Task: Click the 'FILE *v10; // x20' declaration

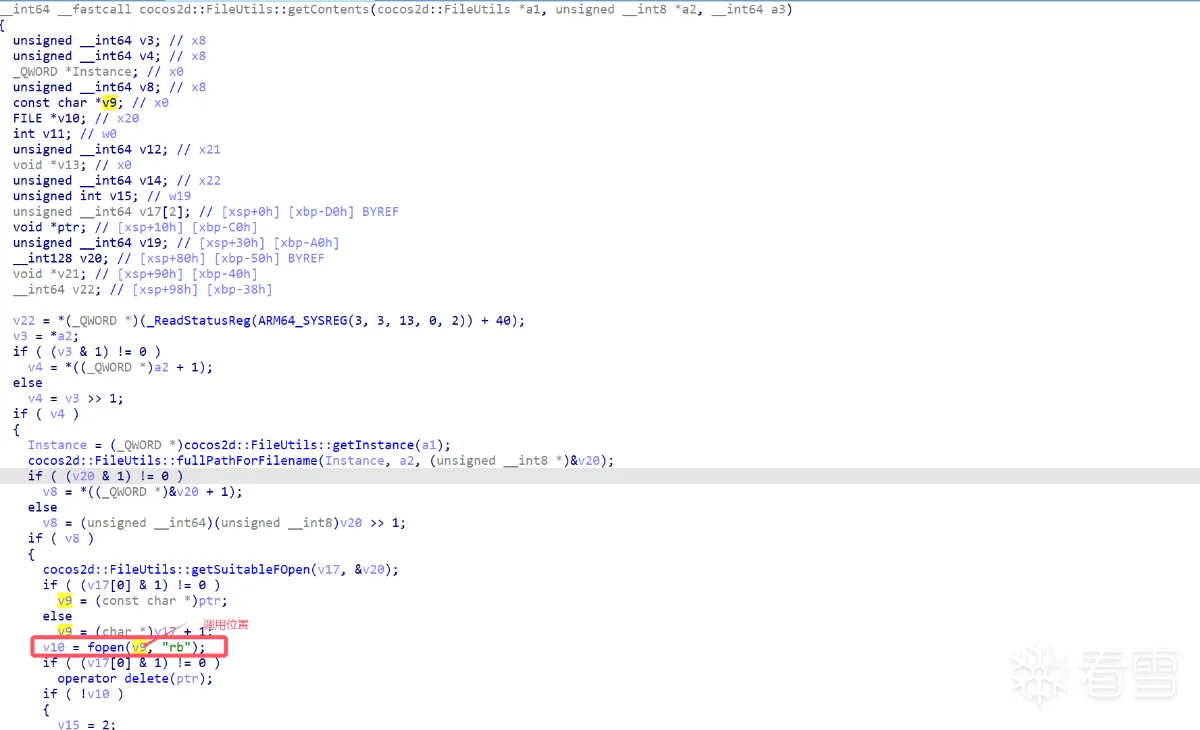Action: tap(76, 118)
